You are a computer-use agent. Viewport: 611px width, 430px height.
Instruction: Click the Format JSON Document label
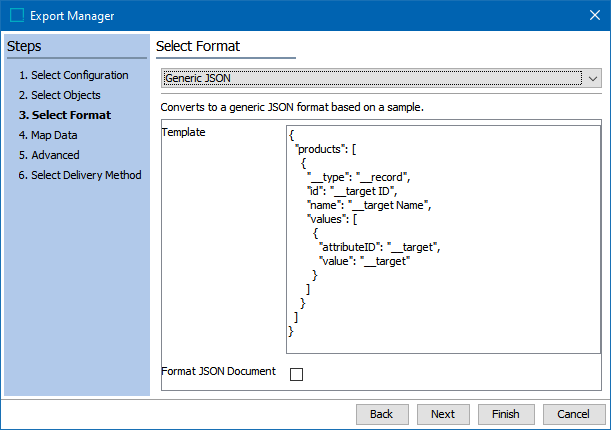pyautogui.click(x=218, y=371)
